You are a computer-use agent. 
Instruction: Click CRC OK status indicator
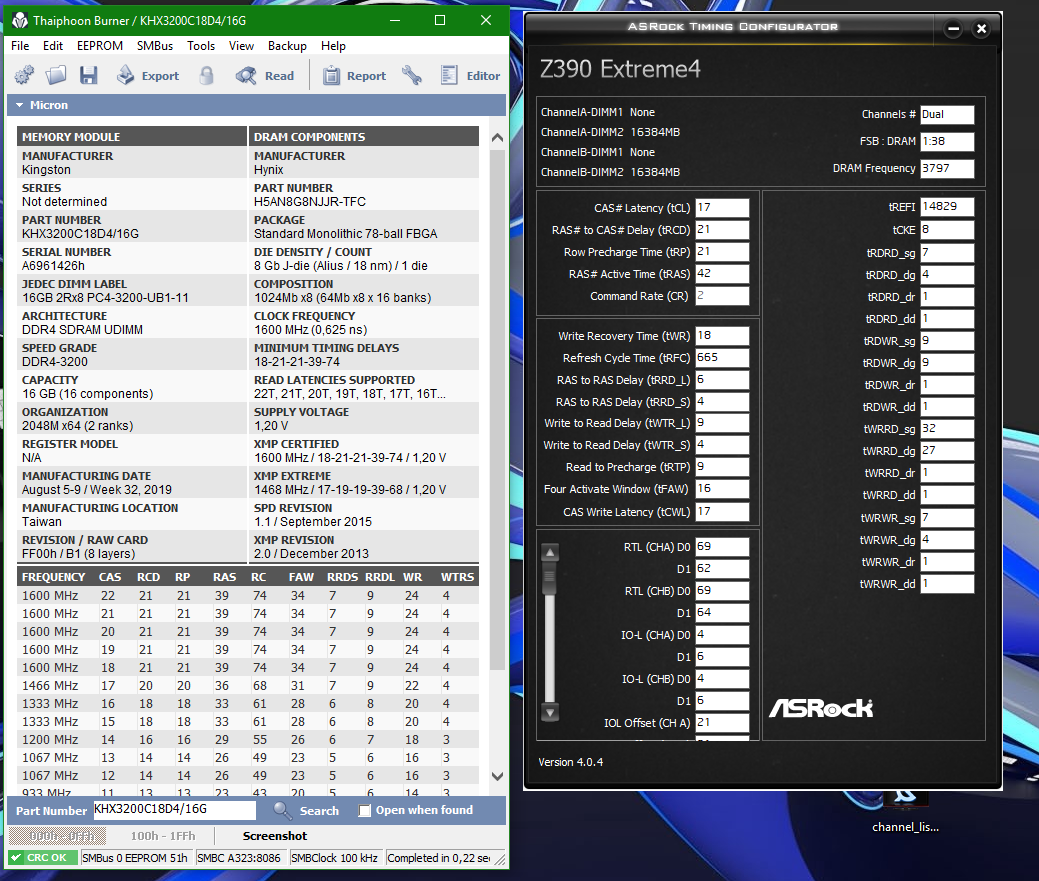point(41,858)
